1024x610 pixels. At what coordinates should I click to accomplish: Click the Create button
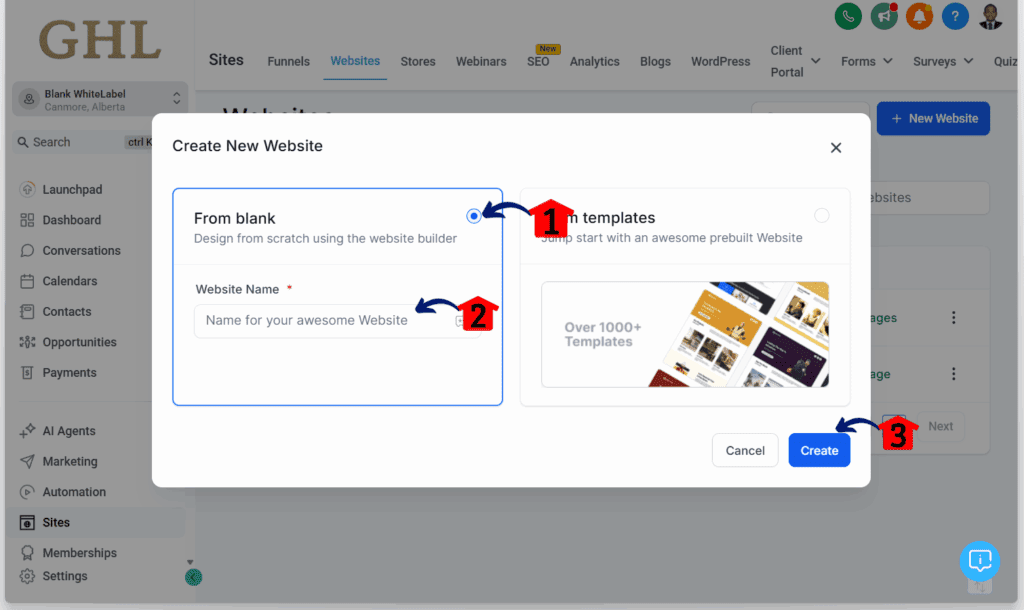[x=819, y=451]
